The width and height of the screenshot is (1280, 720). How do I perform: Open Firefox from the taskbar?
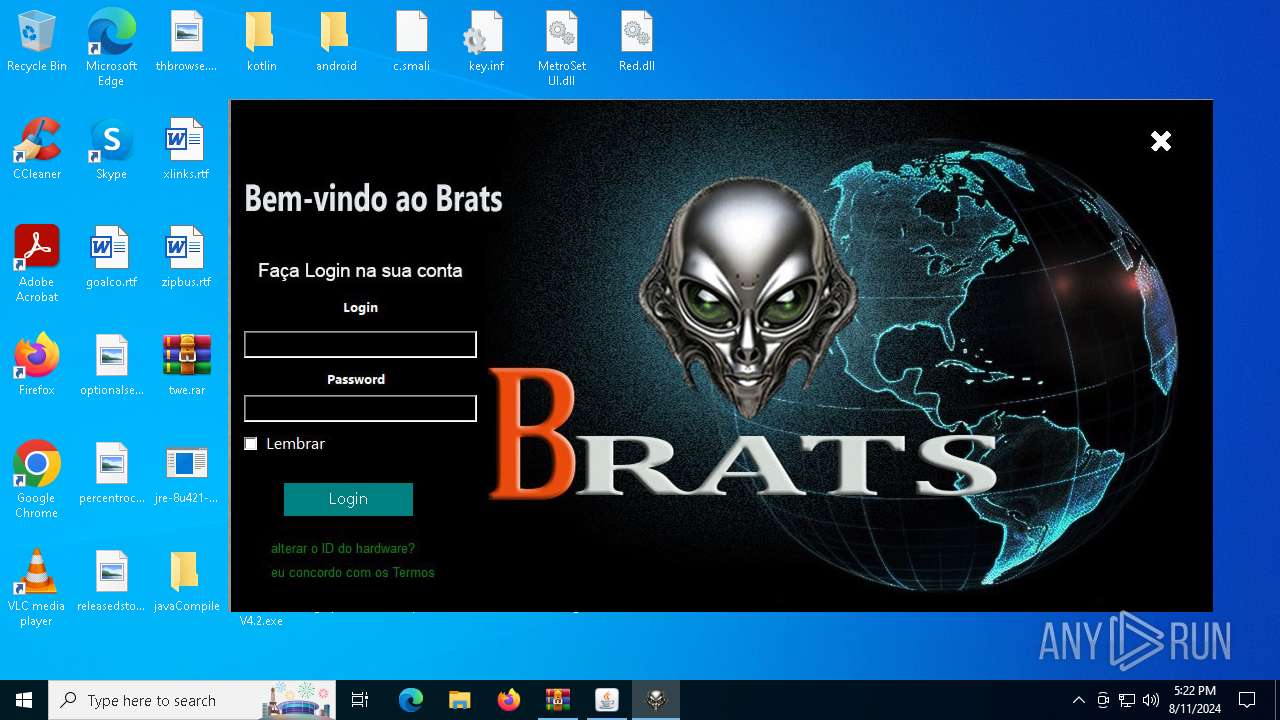coord(509,700)
